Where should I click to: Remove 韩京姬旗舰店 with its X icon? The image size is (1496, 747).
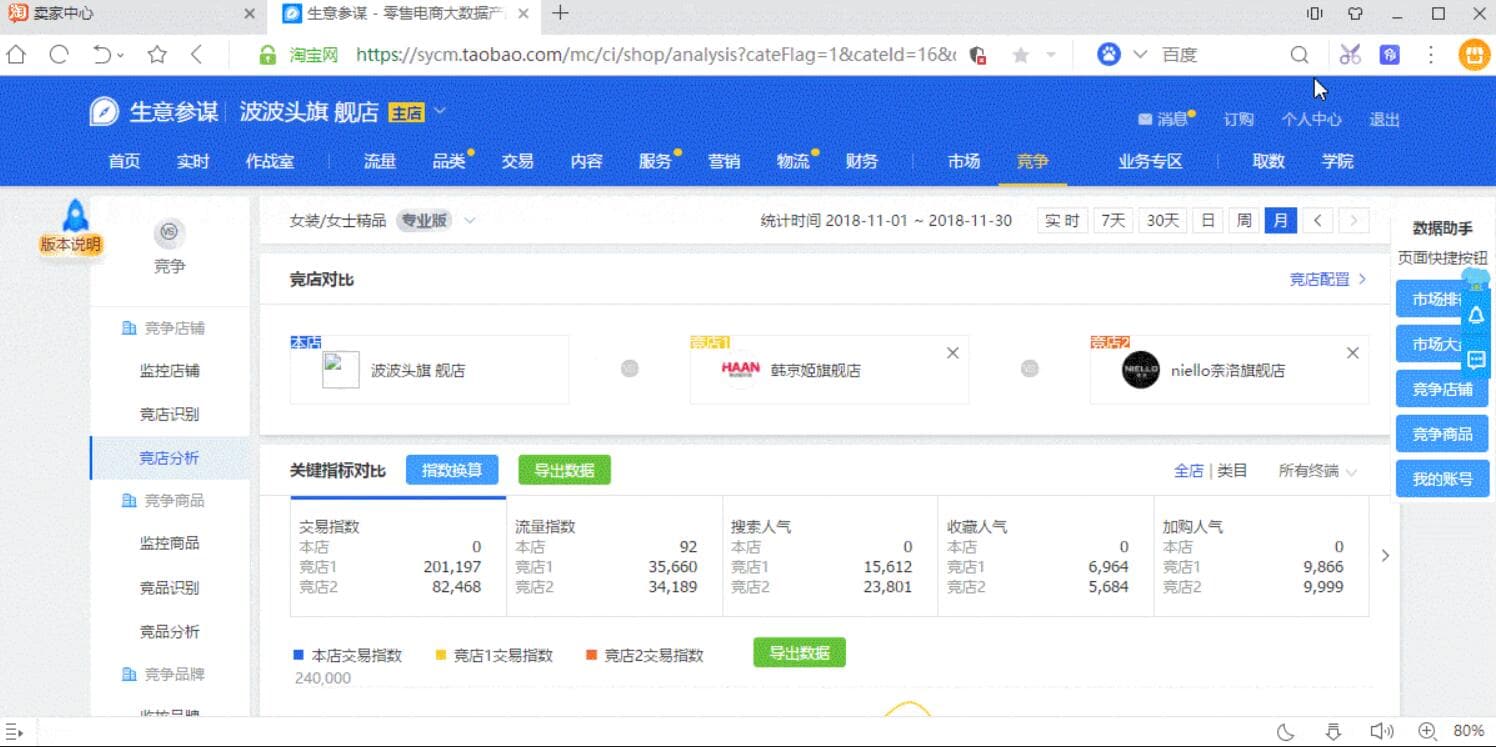[952, 353]
